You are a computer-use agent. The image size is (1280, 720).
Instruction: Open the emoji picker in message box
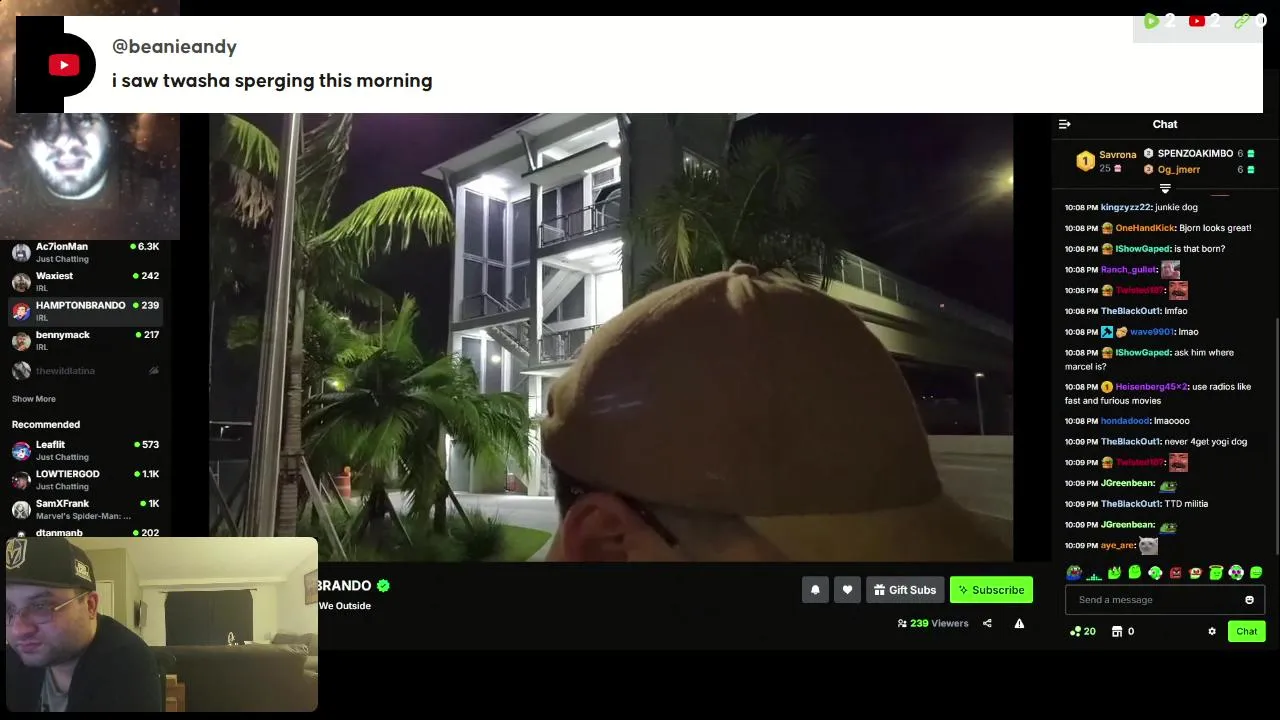[x=1249, y=600]
